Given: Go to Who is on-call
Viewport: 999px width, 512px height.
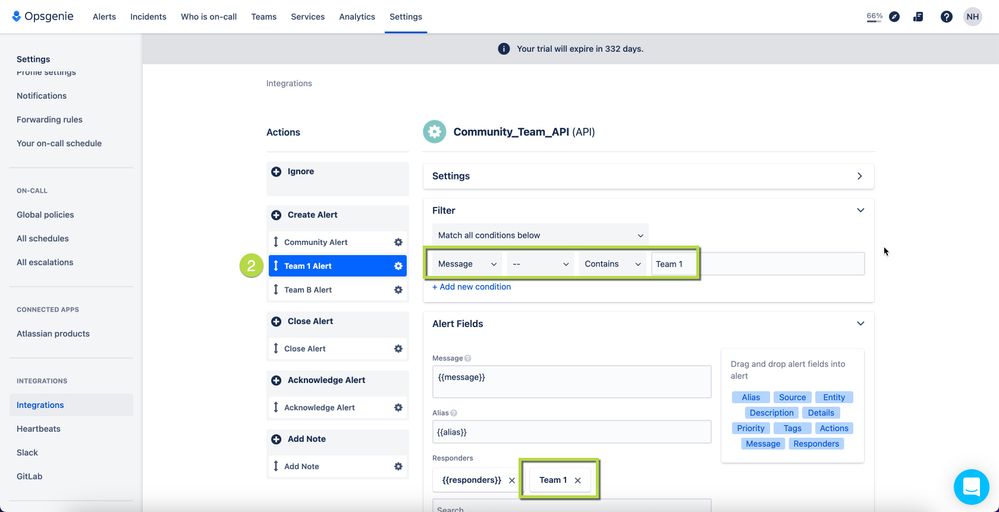Looking at the screenshot, I should (208, 17).
